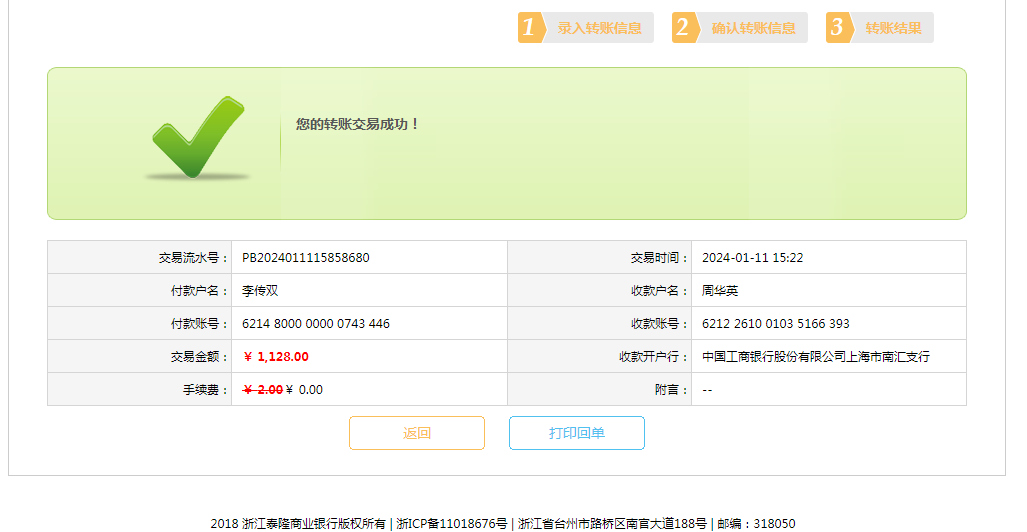This screenshot has height=532, width=1027.
Task: Click the payee bank 中国工商银行 branch text
Action: click(816, 357)
